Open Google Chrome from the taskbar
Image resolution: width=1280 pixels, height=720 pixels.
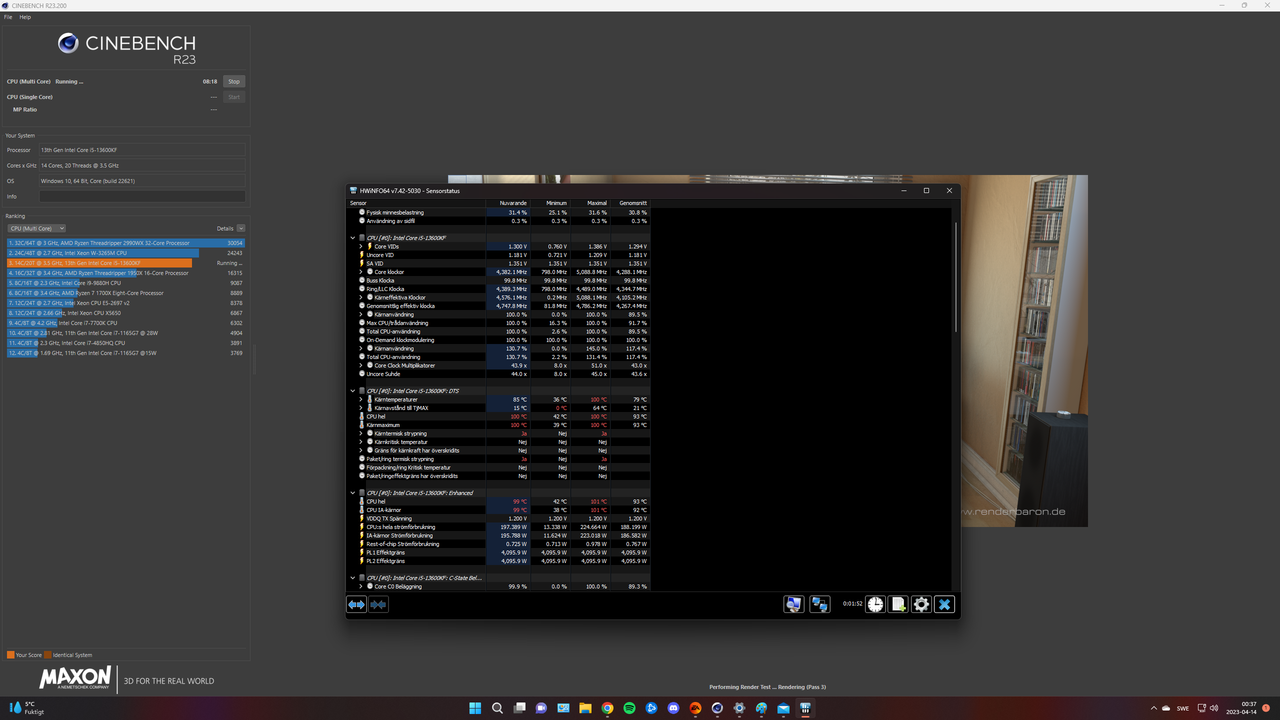[x=607, y=708]
